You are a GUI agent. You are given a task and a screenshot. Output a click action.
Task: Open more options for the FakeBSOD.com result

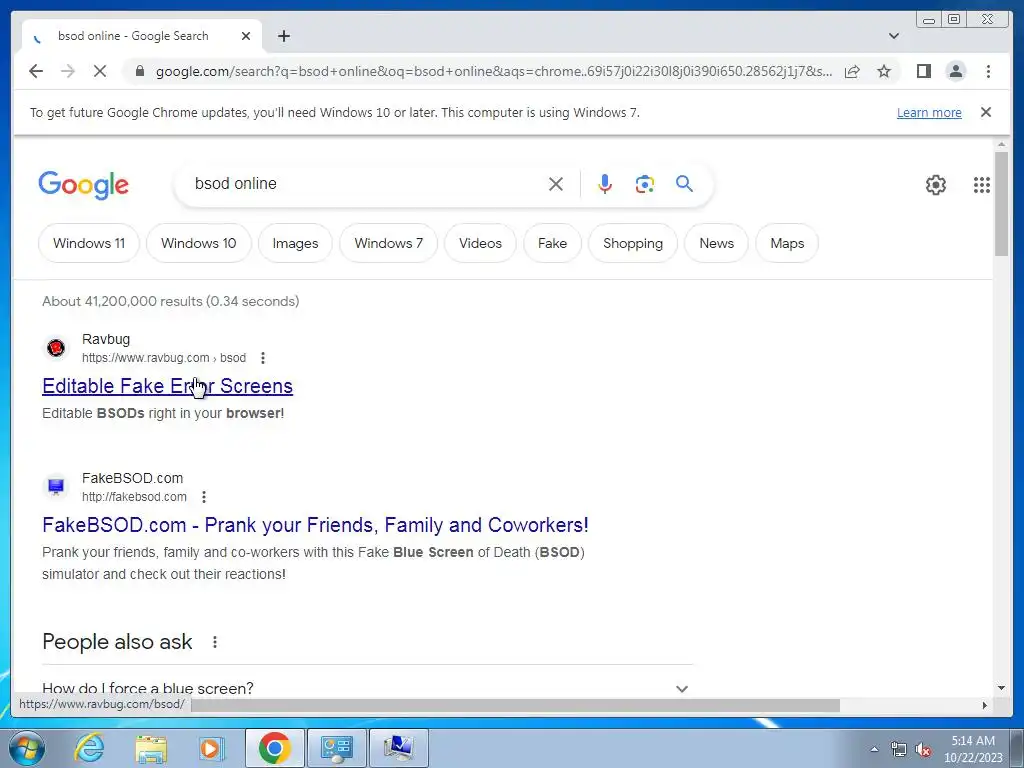point(204,497)
